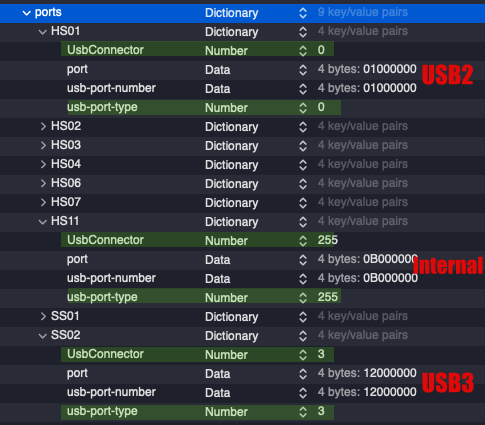This screenshot has height=425, width=485.
Task: Collapse the HS01 entry
Action: [43, 32]
